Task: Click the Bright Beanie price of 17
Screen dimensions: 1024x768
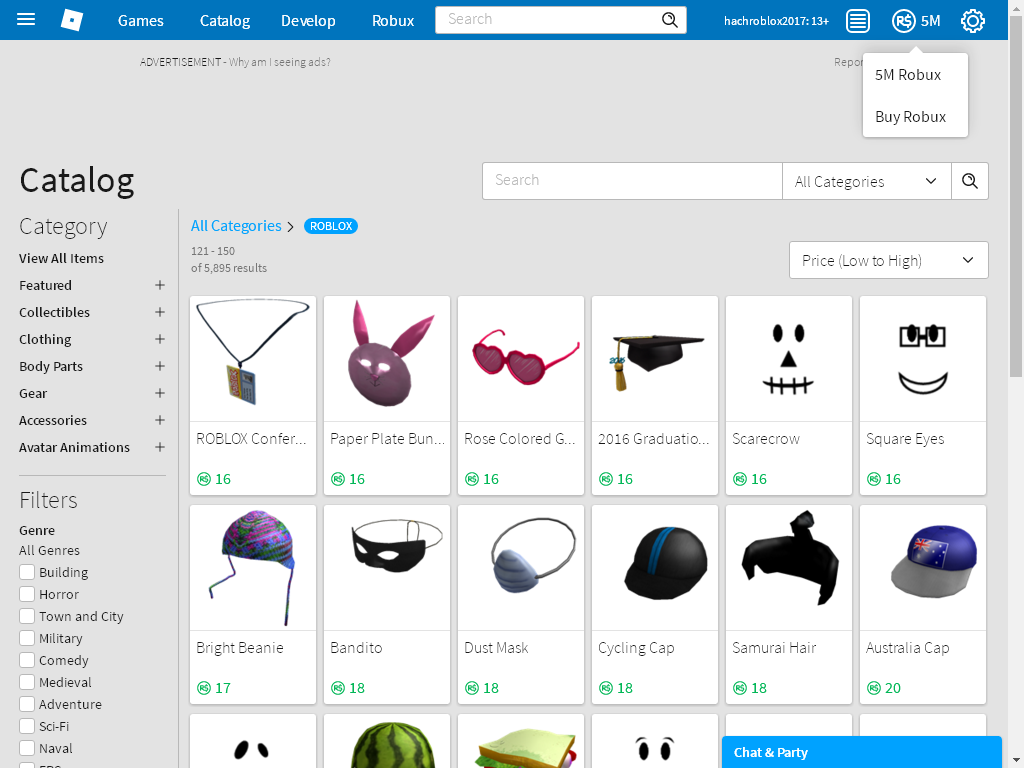Action: coord(214,688)
